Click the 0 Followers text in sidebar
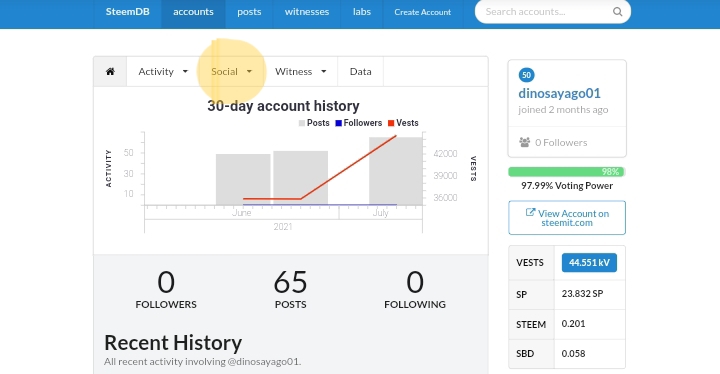This screenshot has height=374, width=720. (x=561, y=143)
